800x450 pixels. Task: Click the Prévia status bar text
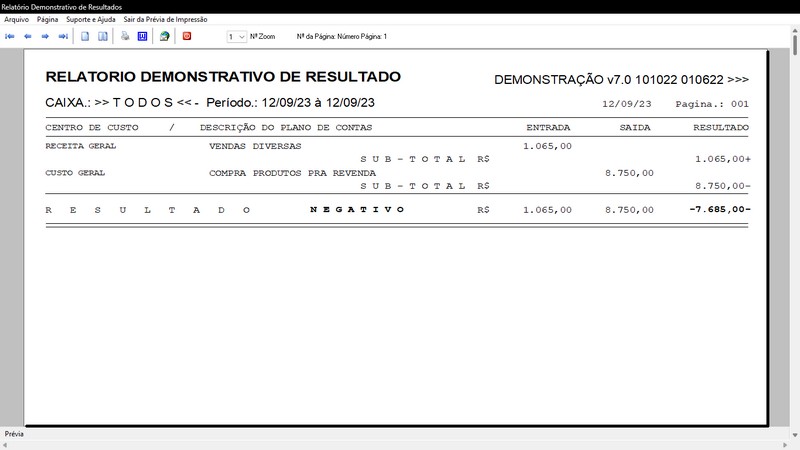click(x=14, y=434)
